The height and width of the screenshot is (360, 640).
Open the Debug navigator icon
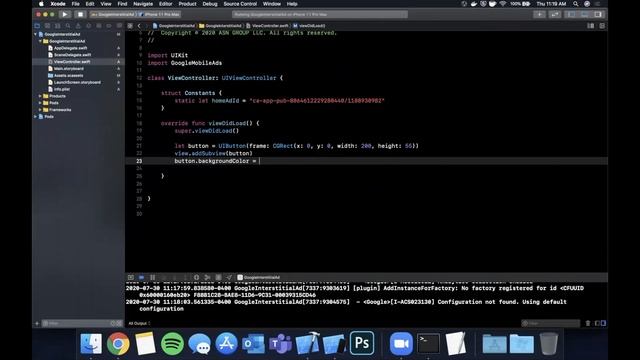point(98,26)
